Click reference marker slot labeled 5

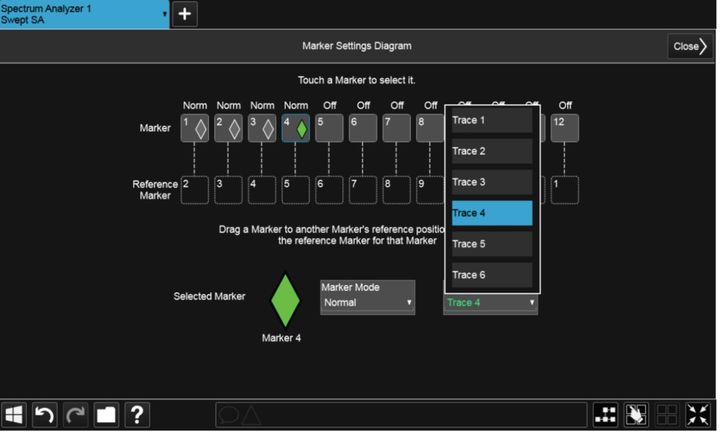tap(295, 190)
